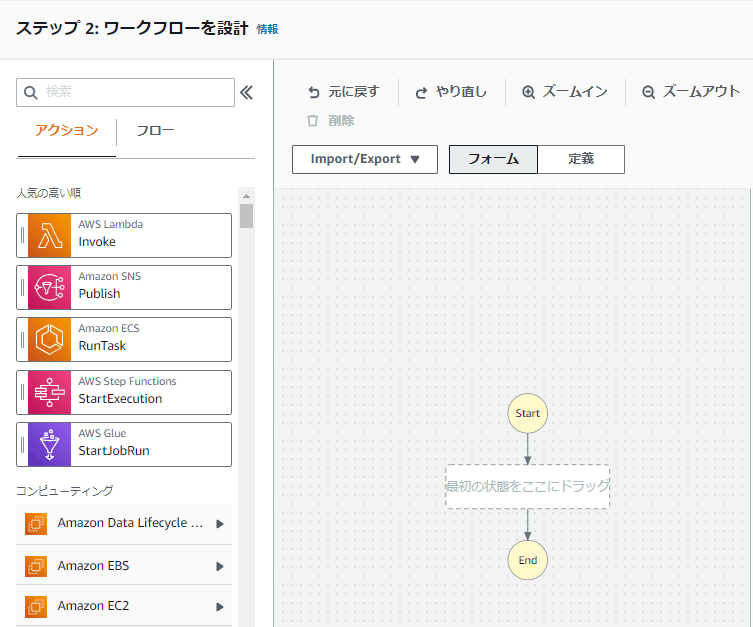Click the zoom out magnifier icon
This screenshot has height=627, width=753.
[x=648, y=92]
